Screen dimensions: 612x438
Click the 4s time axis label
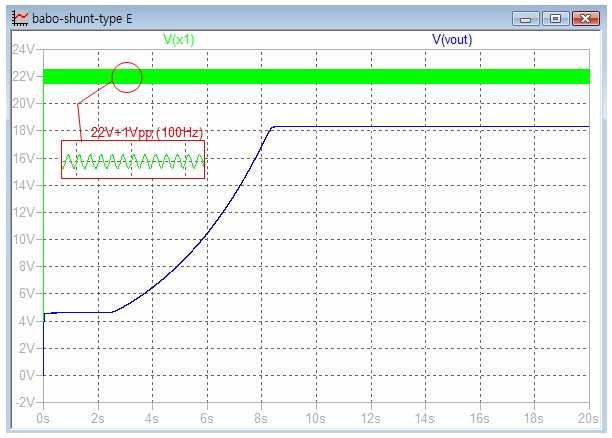[x=152, y=418]
